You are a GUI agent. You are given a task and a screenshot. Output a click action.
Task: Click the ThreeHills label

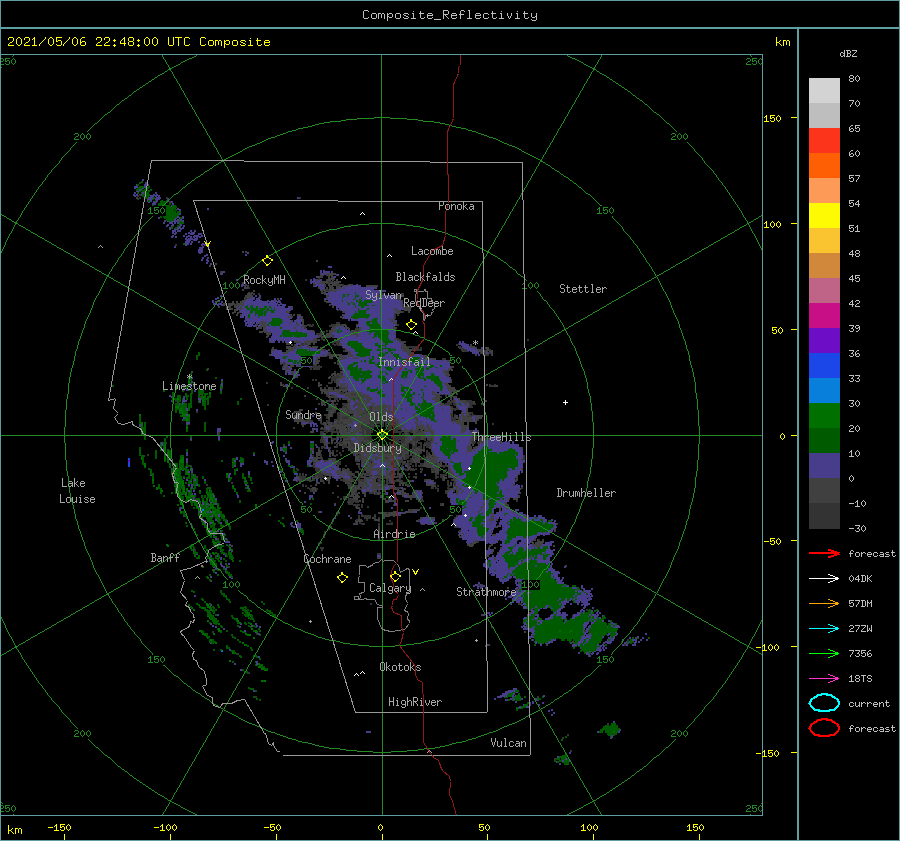pyautogui.click(x=501, y=437)
